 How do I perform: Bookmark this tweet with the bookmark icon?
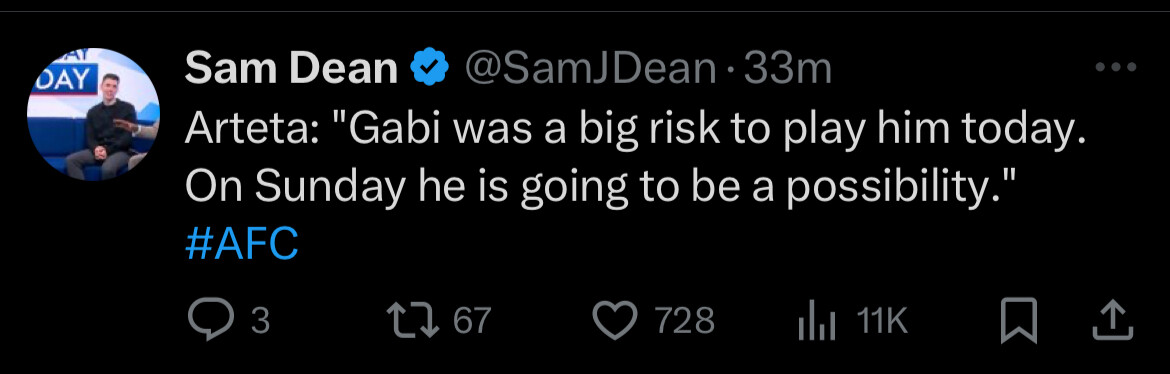click(x=1019, y=321)
